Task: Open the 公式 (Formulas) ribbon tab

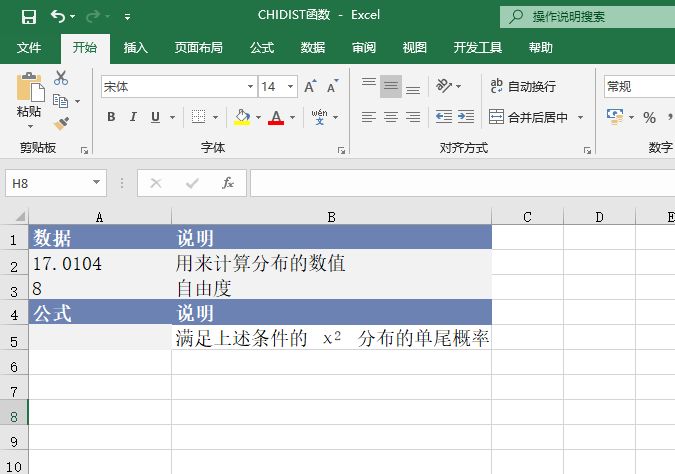Action: 262,47
